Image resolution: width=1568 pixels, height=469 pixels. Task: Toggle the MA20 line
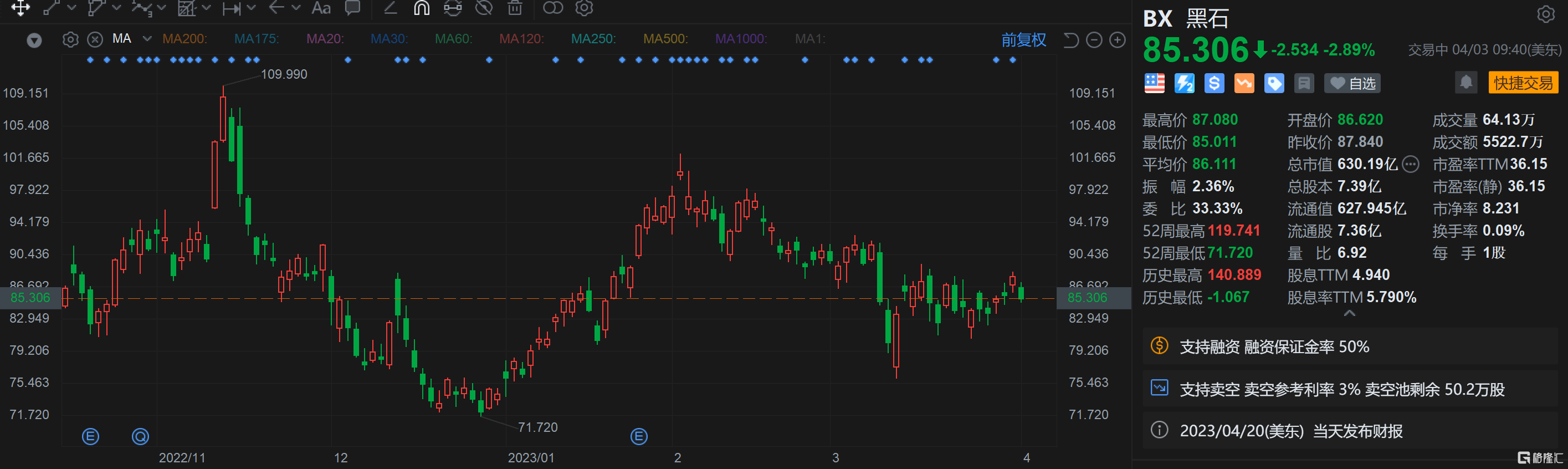(x=325, y=39)
